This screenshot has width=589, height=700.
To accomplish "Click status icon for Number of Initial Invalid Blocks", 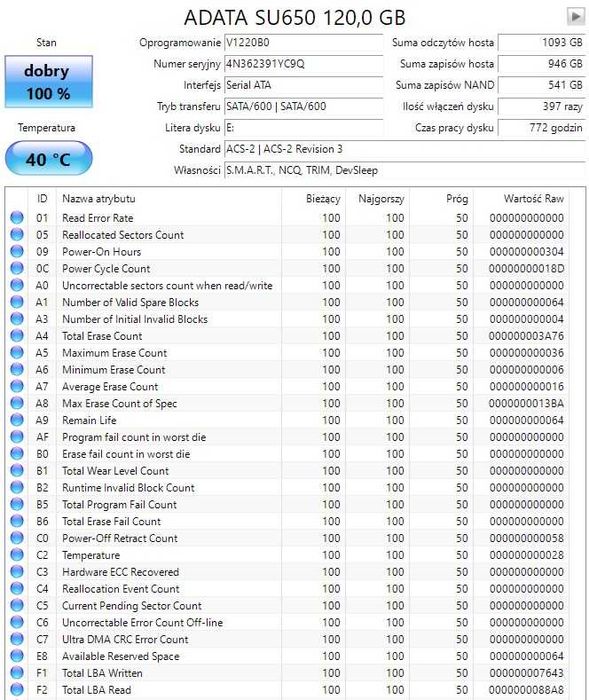I will coord(17,318).
